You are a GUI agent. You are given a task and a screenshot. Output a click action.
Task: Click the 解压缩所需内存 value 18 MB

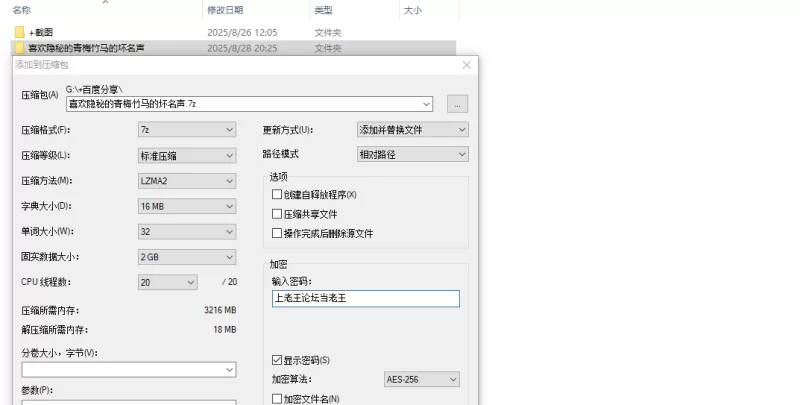[224, 330]
